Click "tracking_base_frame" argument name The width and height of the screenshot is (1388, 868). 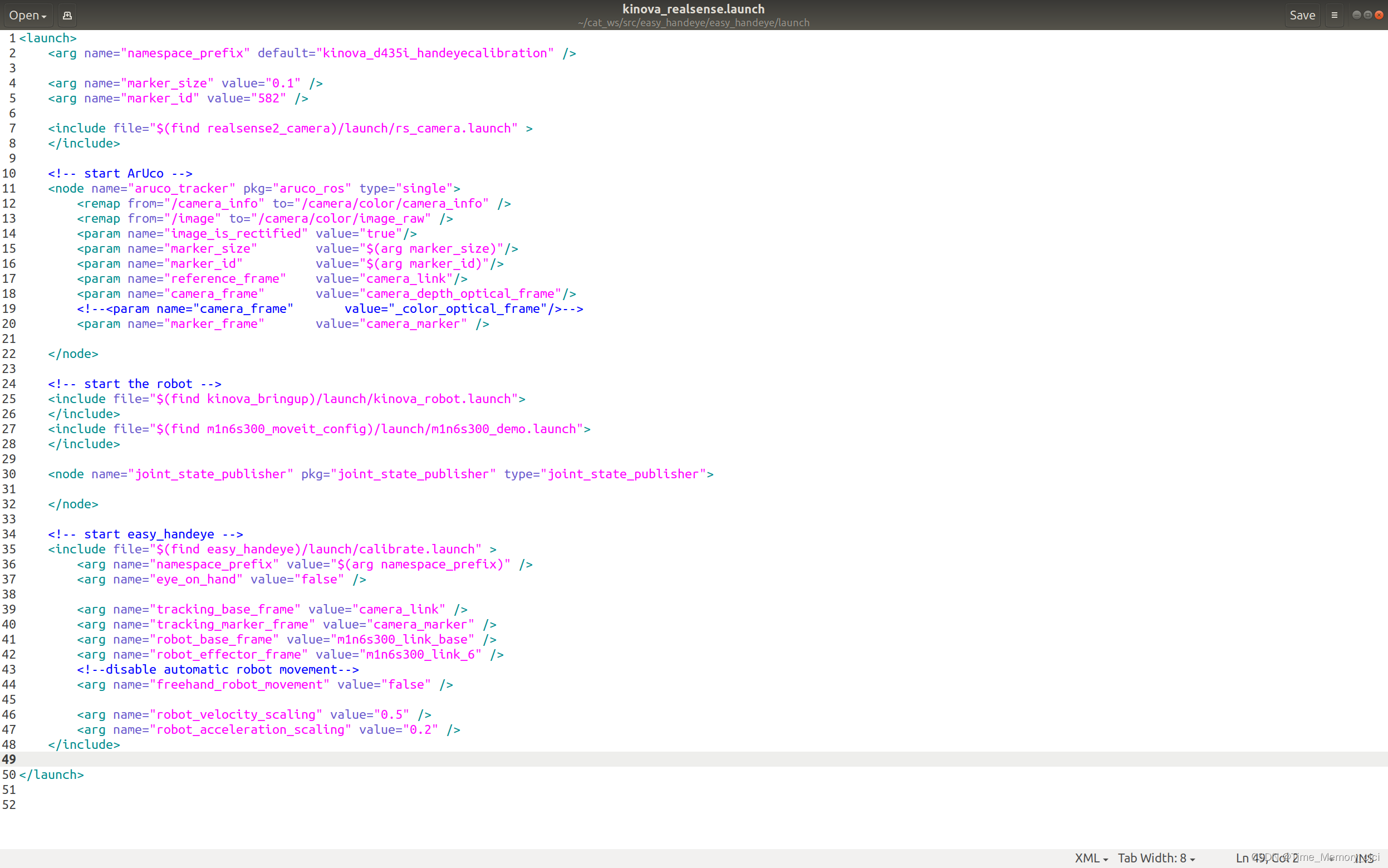tap(225, 609)
